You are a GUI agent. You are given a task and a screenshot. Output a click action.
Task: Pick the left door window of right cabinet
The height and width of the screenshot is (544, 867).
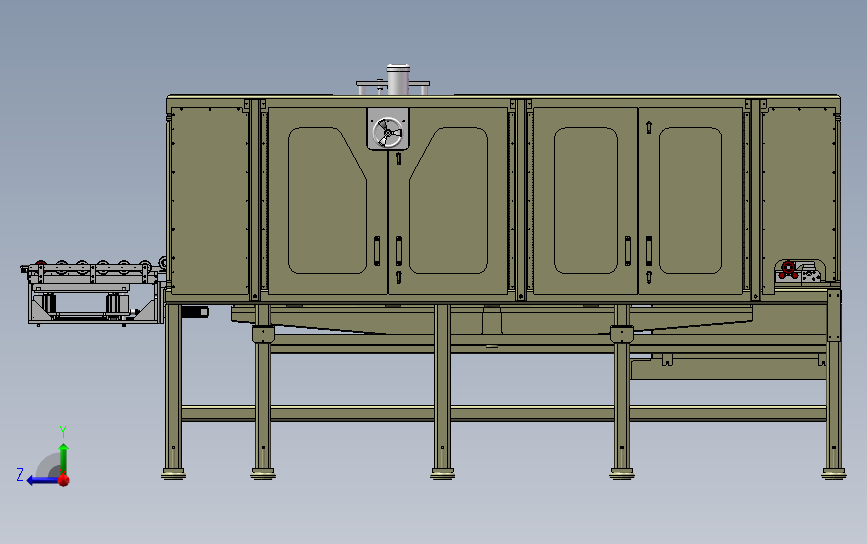(x=586, y=200)
